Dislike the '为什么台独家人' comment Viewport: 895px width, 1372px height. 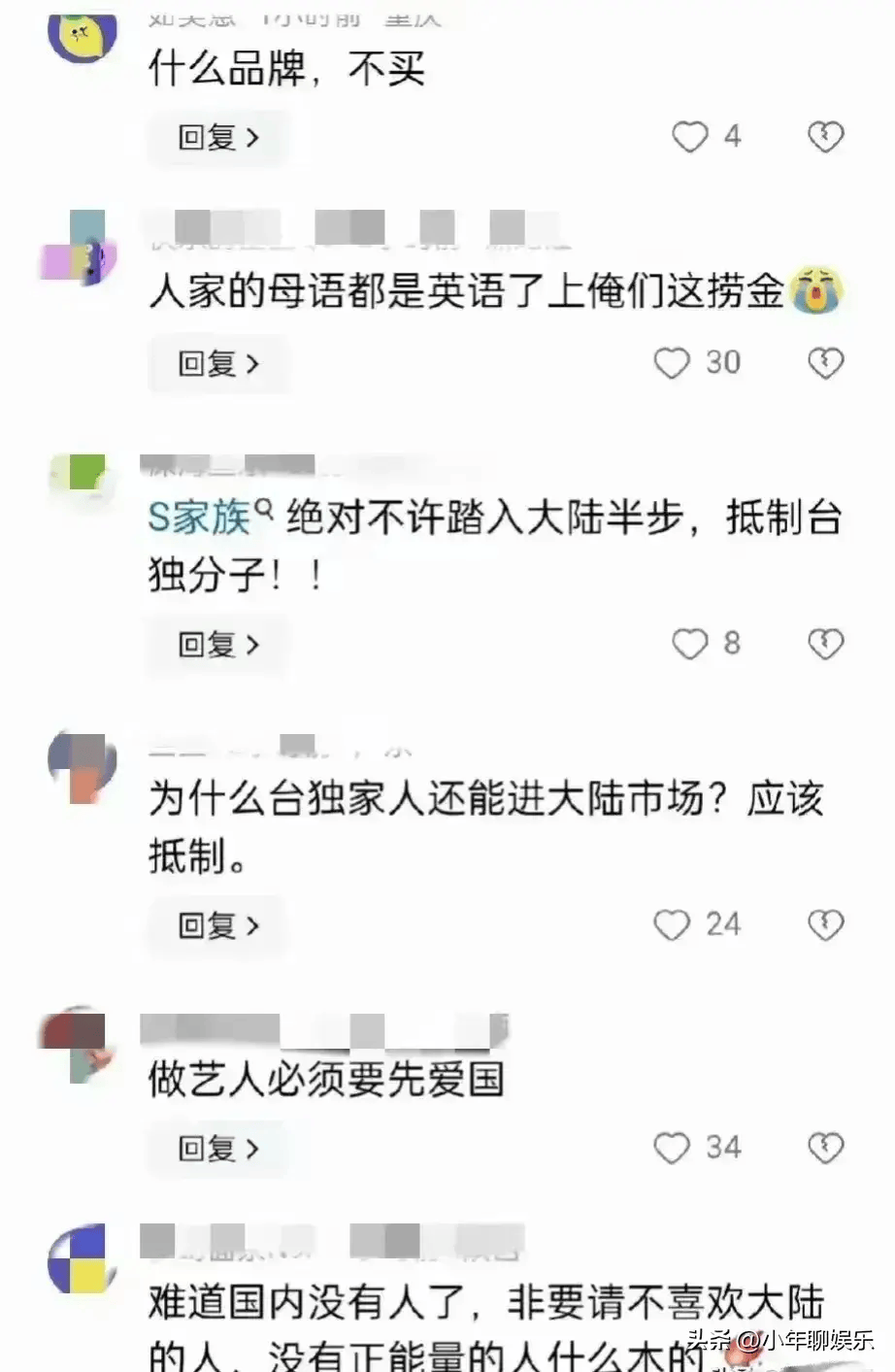[x=826, y=924]
